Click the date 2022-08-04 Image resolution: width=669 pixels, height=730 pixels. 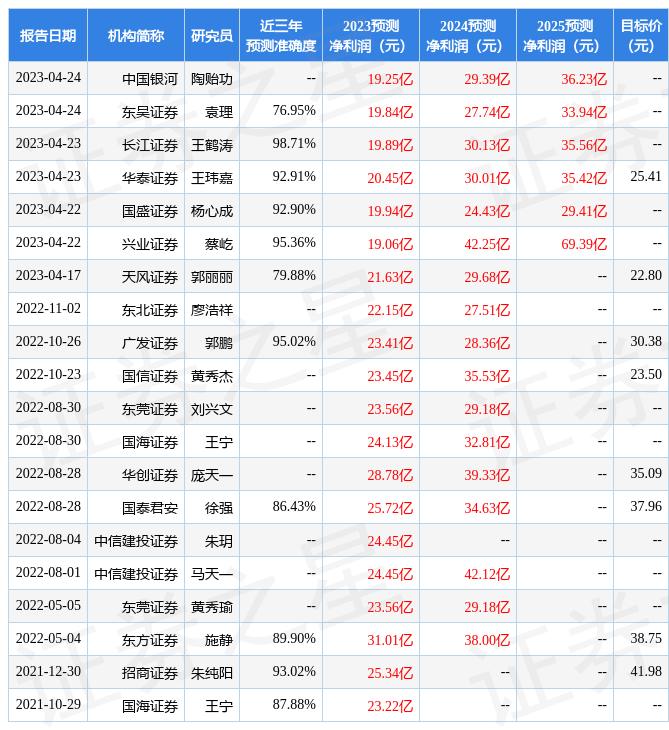(x=48, y=540)
